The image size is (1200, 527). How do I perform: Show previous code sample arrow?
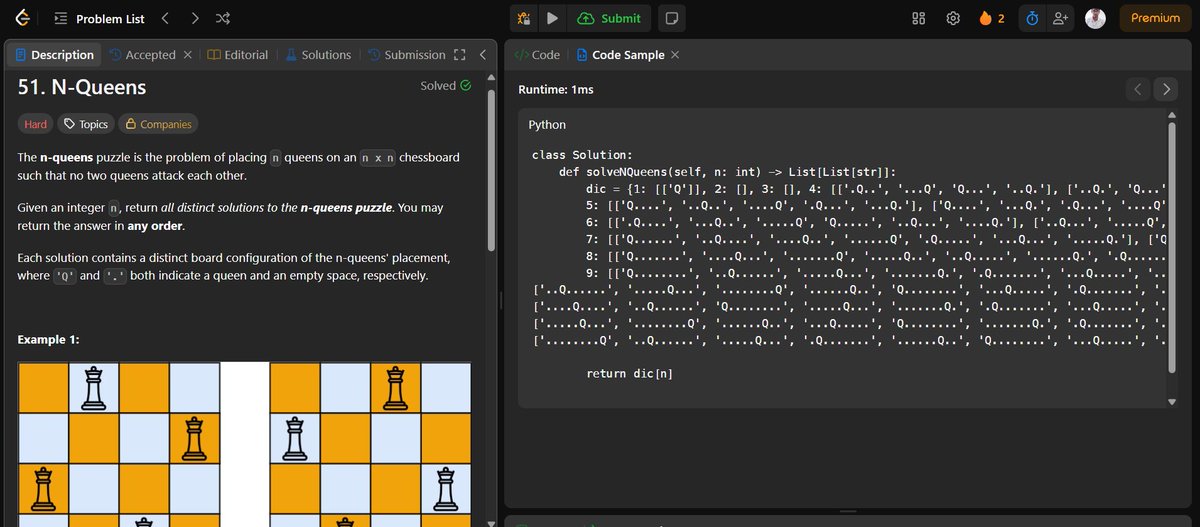pos(1138,89)
